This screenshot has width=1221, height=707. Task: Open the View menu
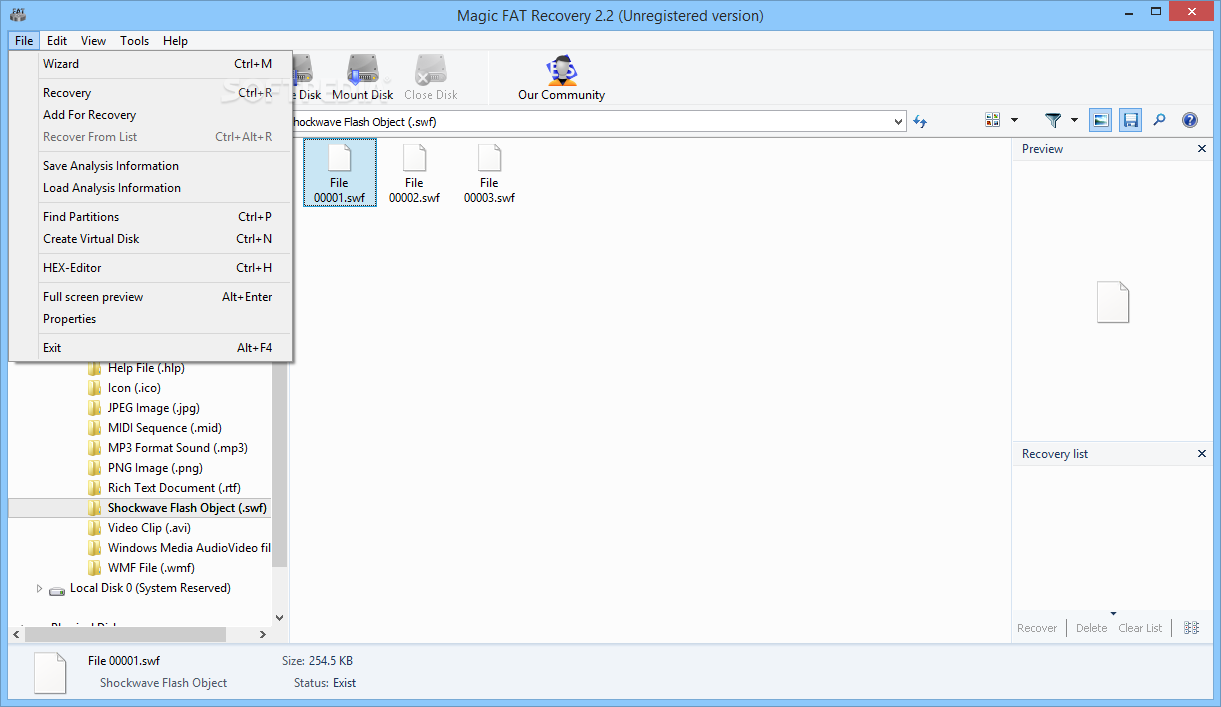[x=93, y=41]
